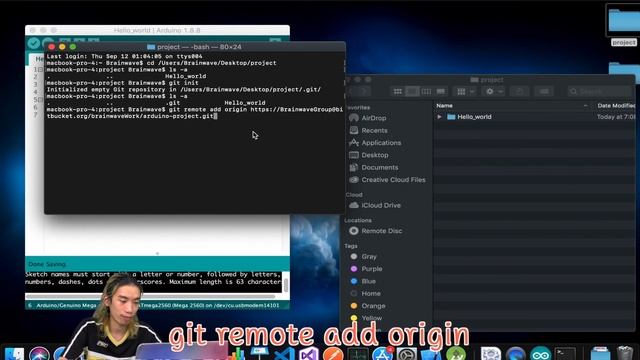Click Terminal title bar project -bash
The width and height of the screenshot is (640, 360).
[x=194, y=47]
